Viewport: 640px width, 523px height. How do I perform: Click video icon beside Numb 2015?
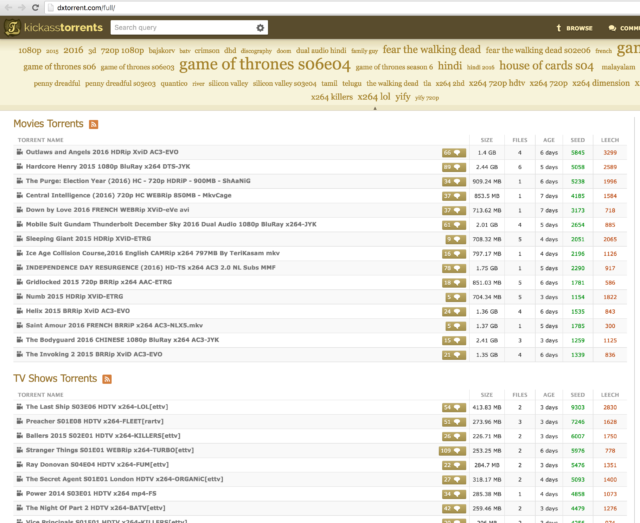pyautogui.click(x=20, y=296)
